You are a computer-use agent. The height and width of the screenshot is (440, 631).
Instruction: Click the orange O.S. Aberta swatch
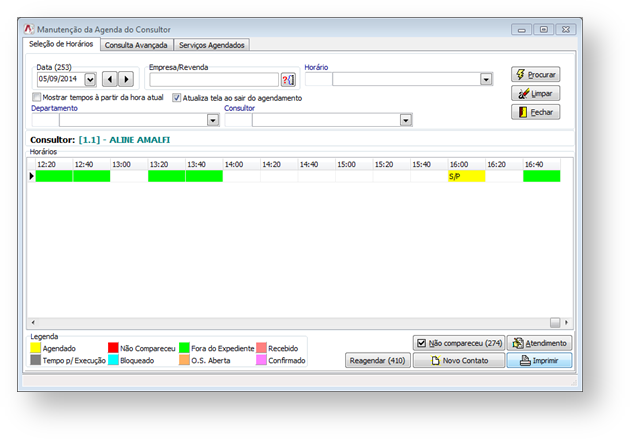(184, 360)
